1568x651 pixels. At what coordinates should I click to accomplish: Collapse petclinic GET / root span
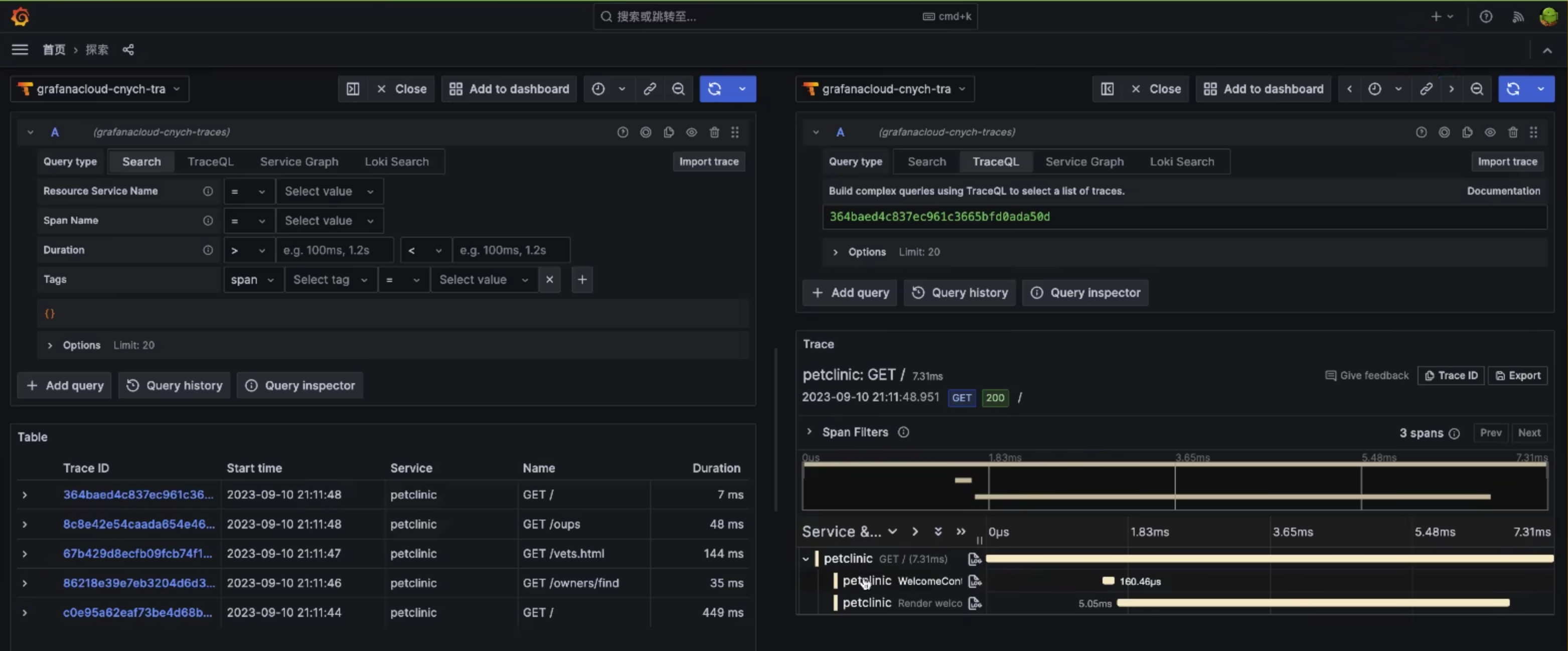pos(805,559)
